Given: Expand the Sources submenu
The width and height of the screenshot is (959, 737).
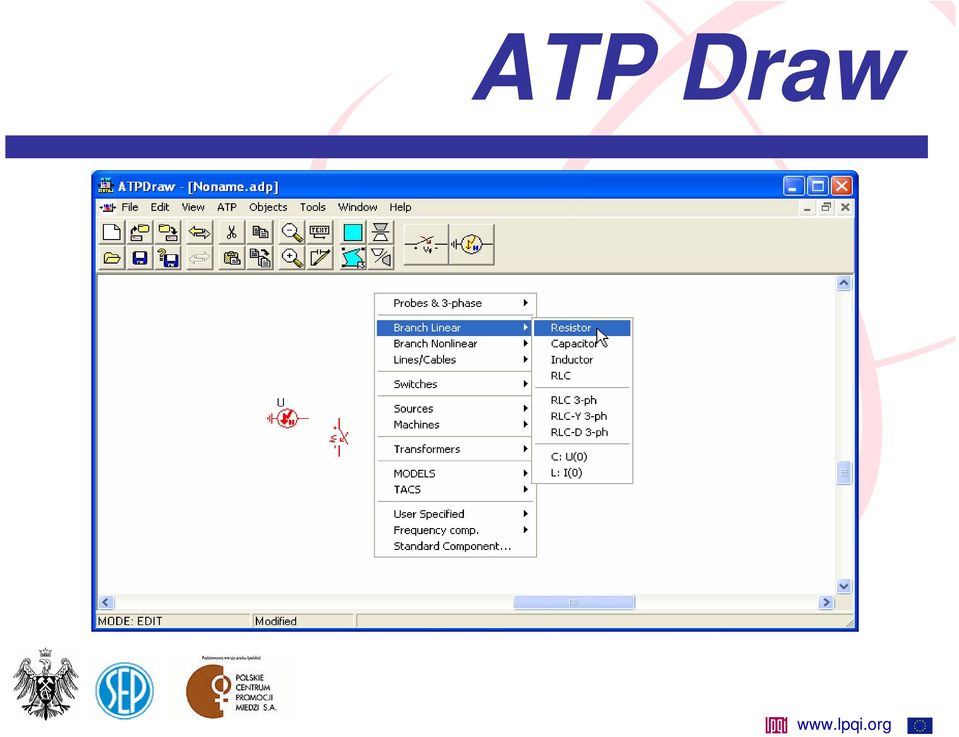Looking at the screenshot, I should pos(456,409).
